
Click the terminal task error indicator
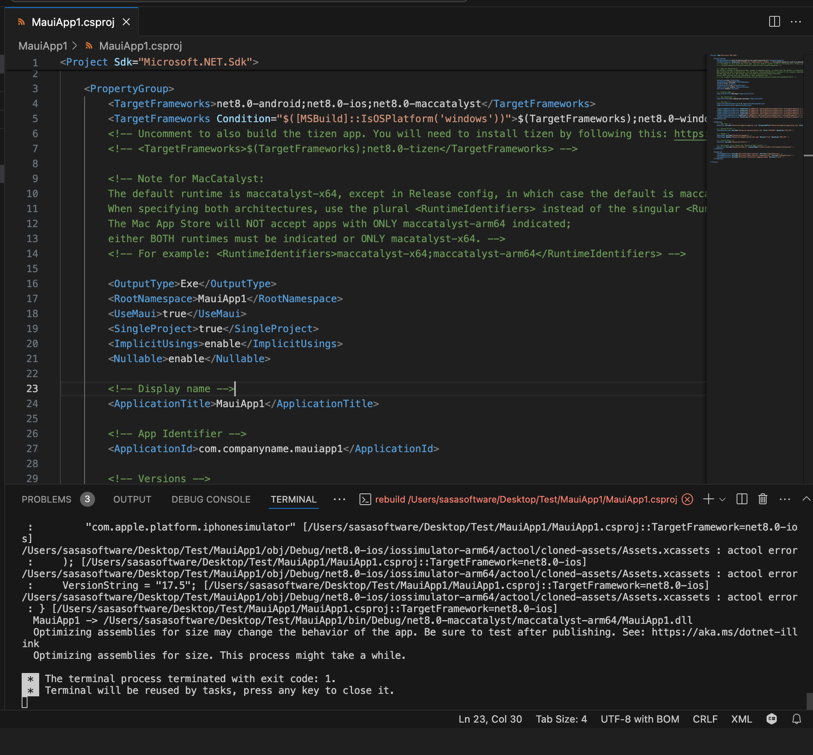(x=687, y=499)
